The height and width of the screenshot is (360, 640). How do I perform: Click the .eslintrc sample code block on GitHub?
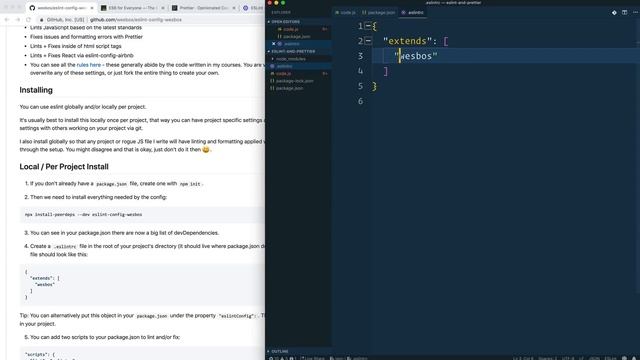tap(142, 284)
